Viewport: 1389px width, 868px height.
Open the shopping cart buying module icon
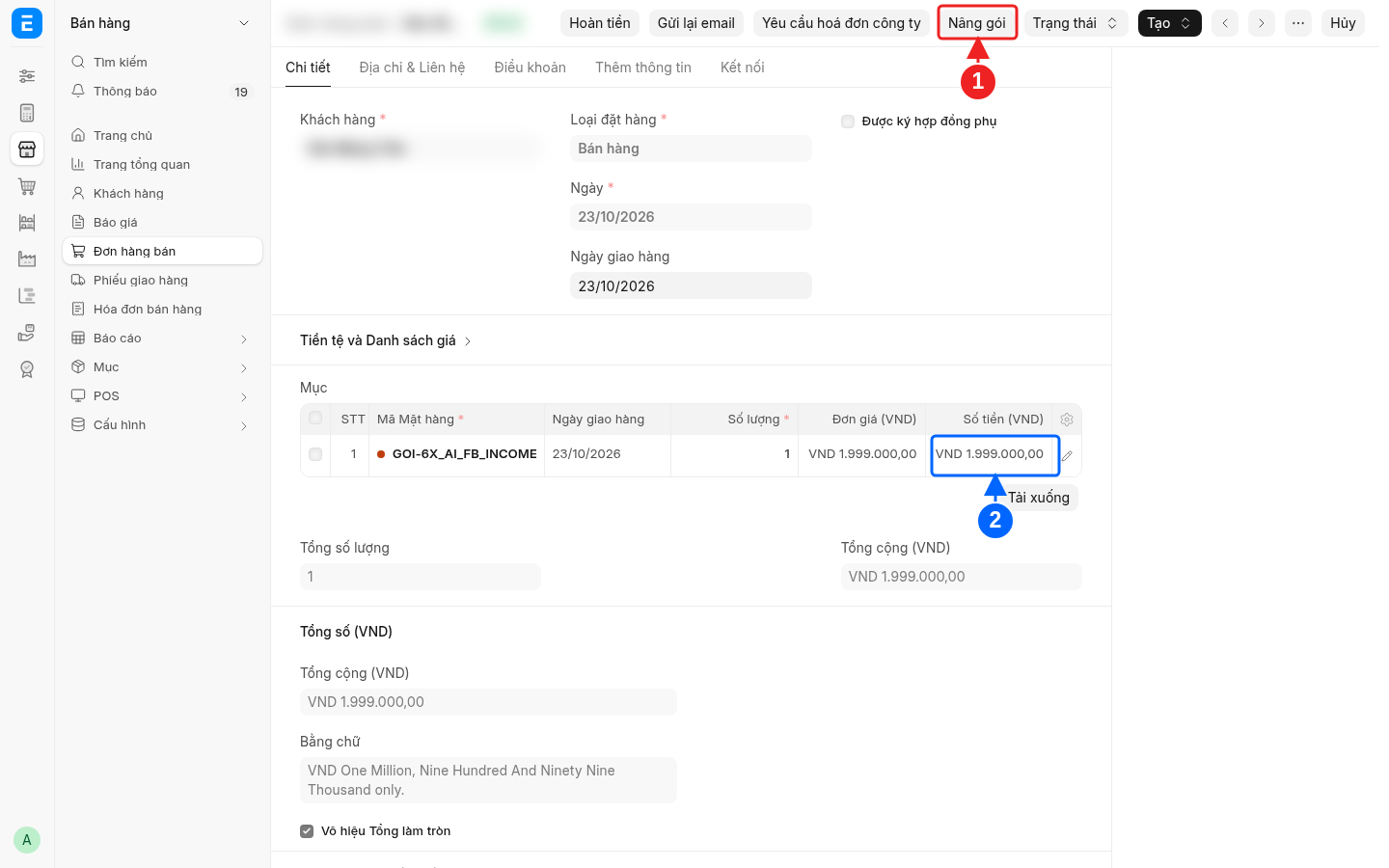[x=27, y=186]
